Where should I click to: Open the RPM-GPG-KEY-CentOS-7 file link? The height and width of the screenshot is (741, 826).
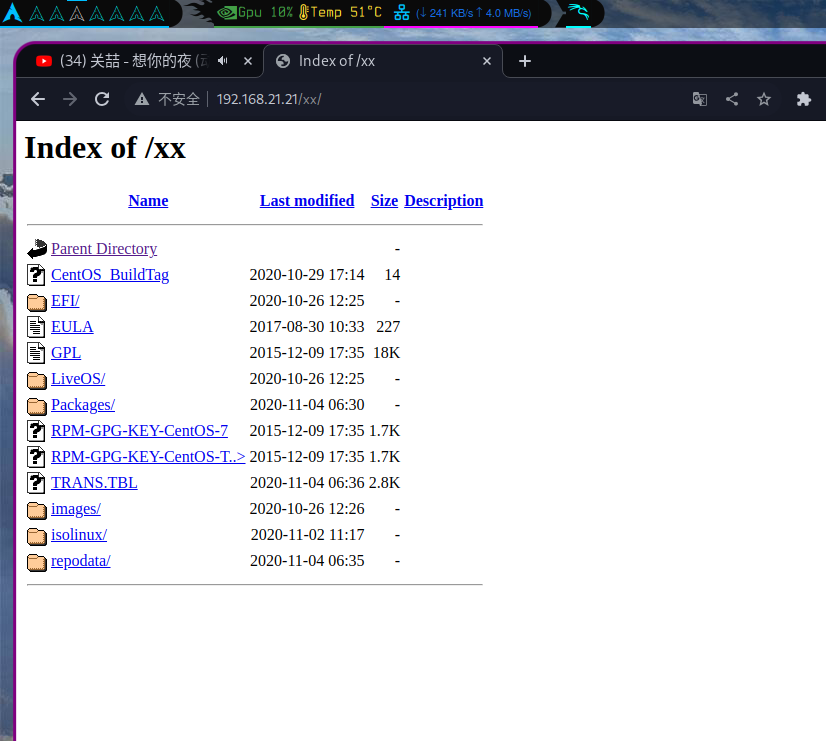coord(139,431)
